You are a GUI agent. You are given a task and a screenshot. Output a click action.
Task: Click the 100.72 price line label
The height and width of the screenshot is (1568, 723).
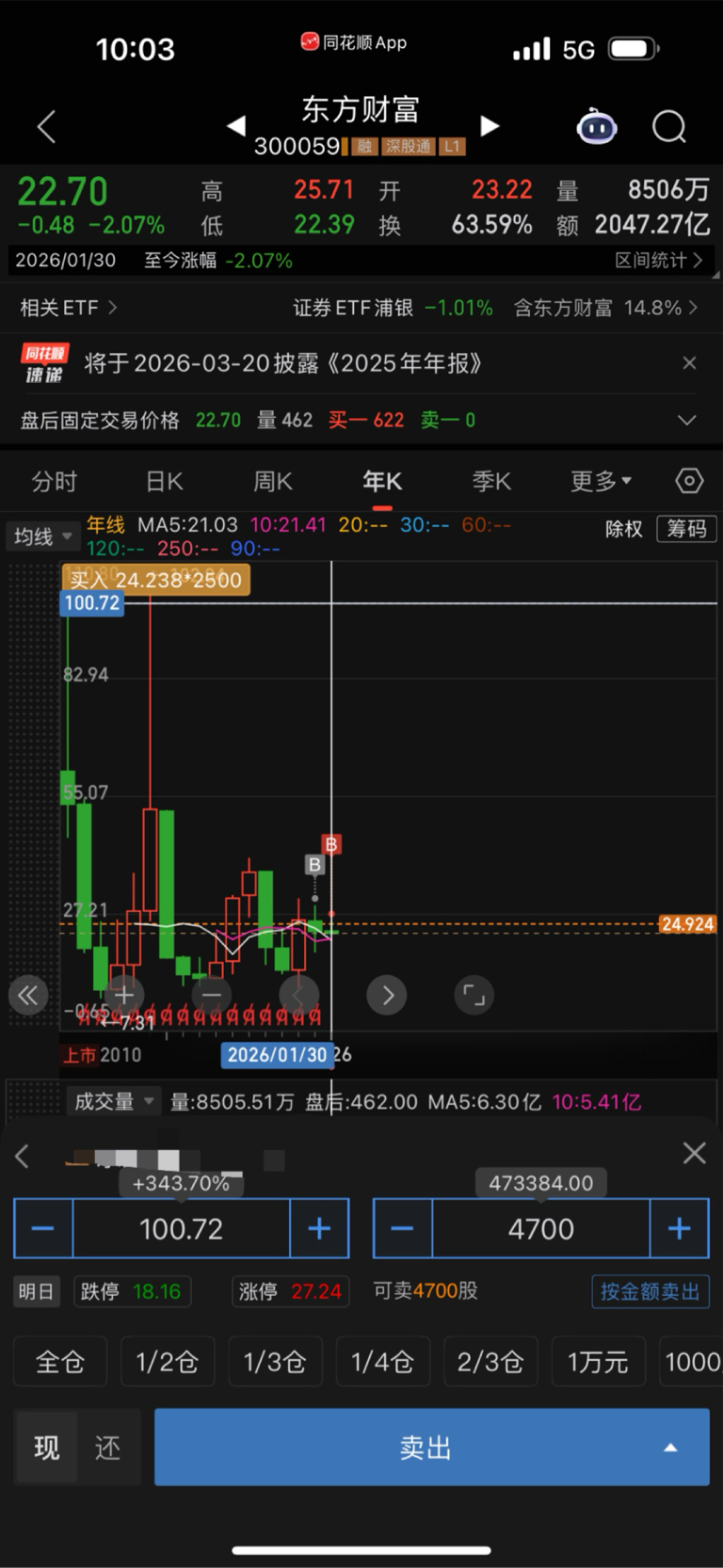[92, 603]
